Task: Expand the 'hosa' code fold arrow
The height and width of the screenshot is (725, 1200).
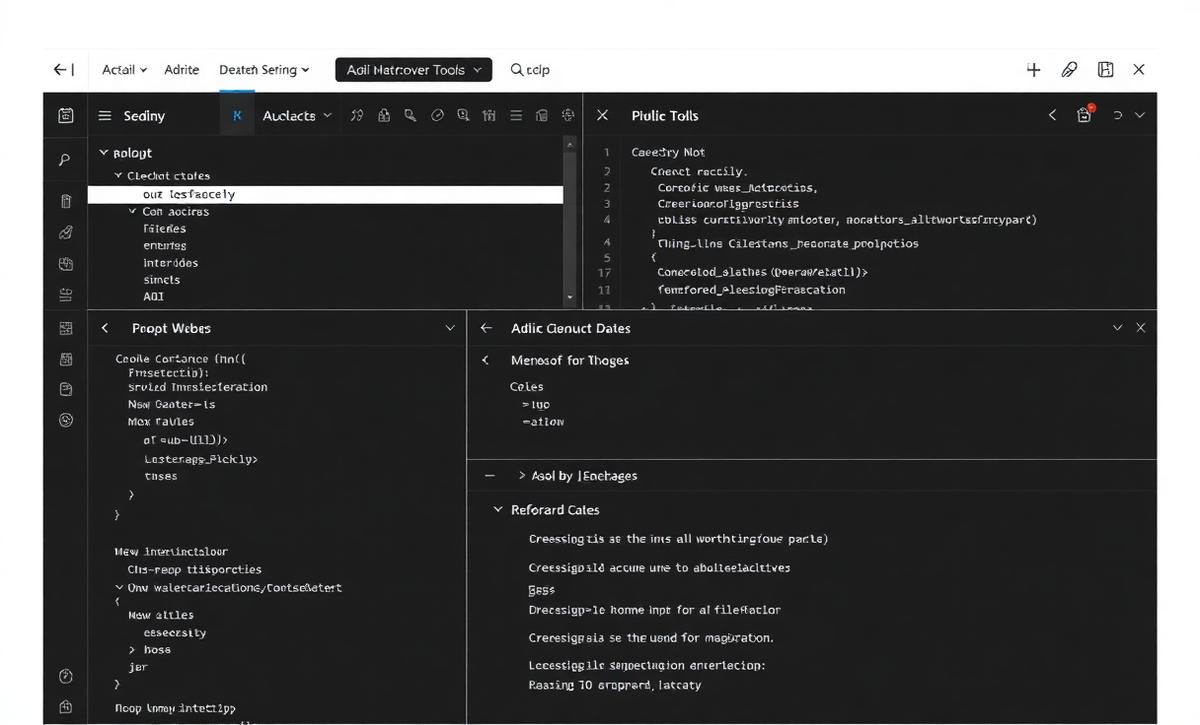Action: click(x=132, y=650)
